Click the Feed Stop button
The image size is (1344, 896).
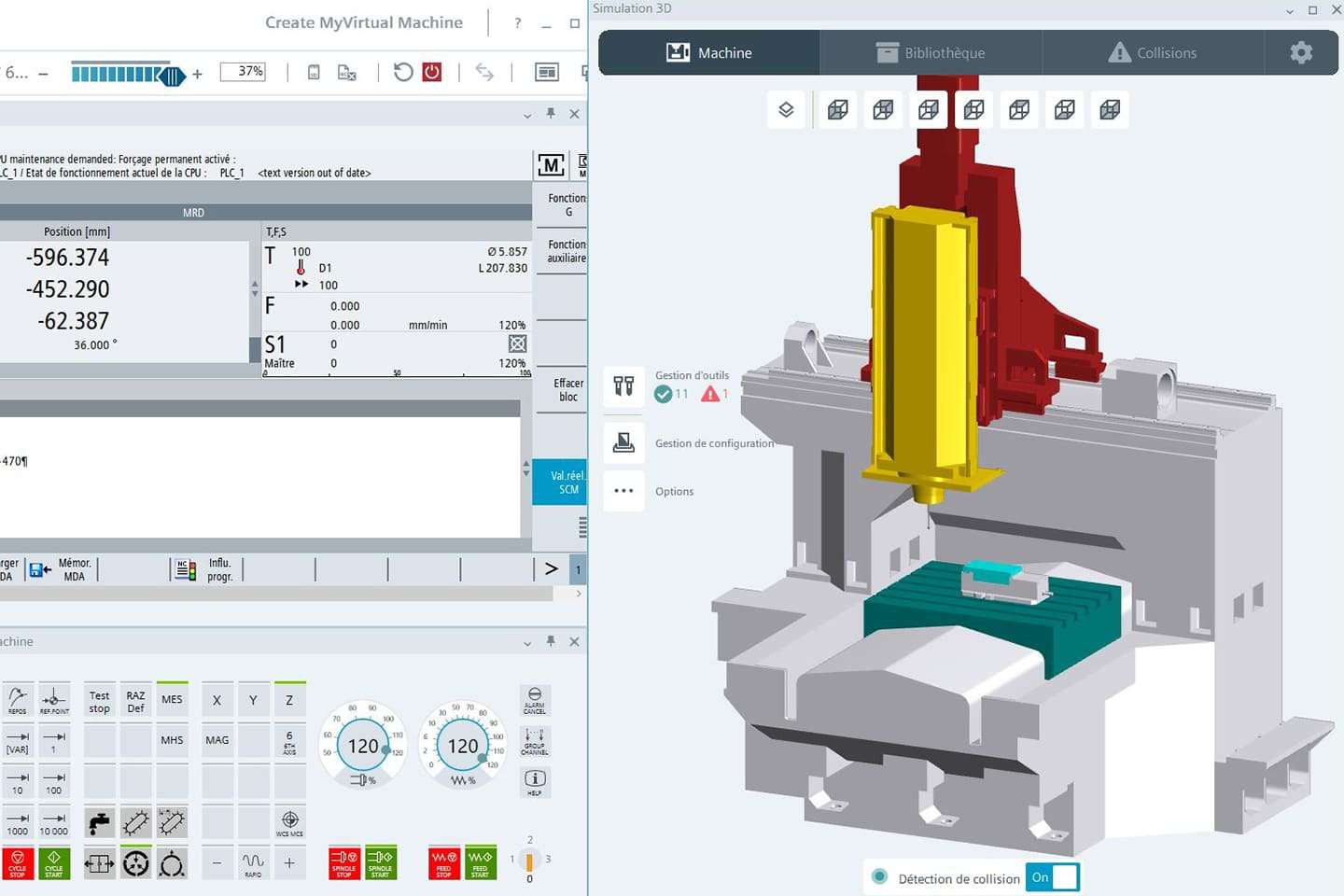[x=443, y=862]
